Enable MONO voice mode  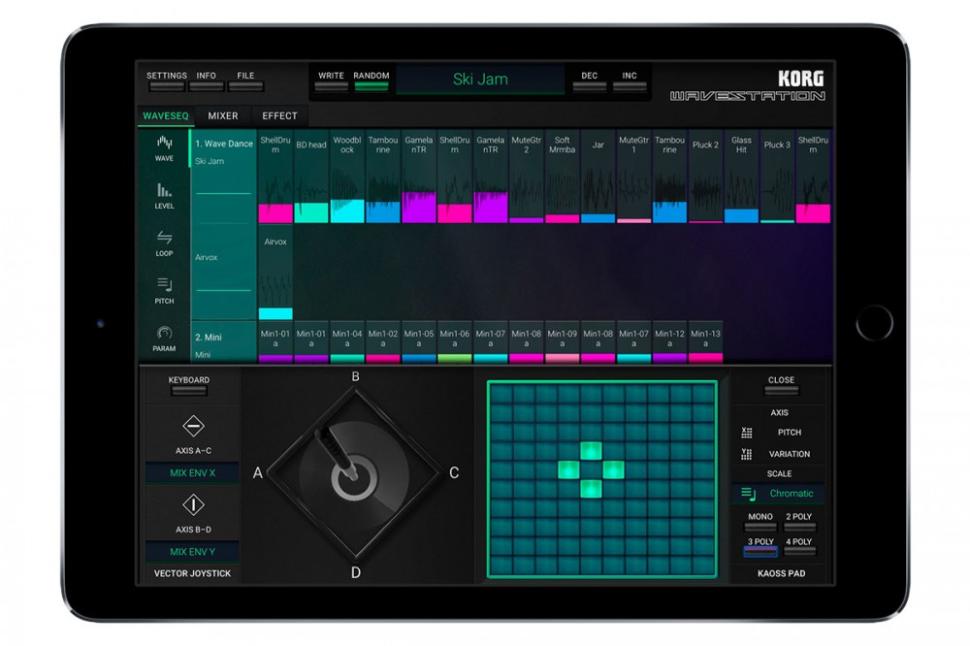(760, 522)
